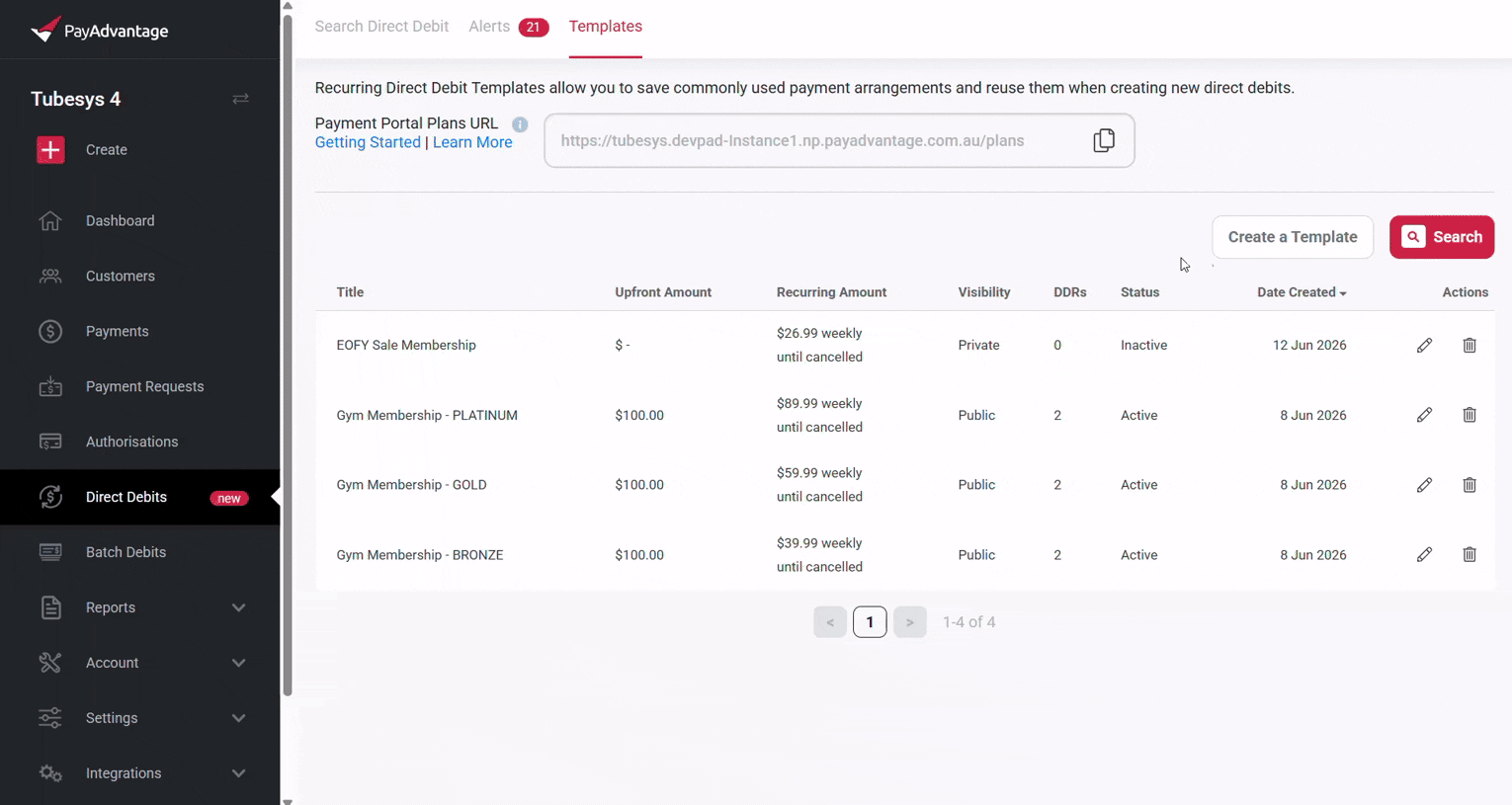This screenshot has height=805, width=1512.
Task: Click the 21 alerts count badge
Action: [534, 27]
